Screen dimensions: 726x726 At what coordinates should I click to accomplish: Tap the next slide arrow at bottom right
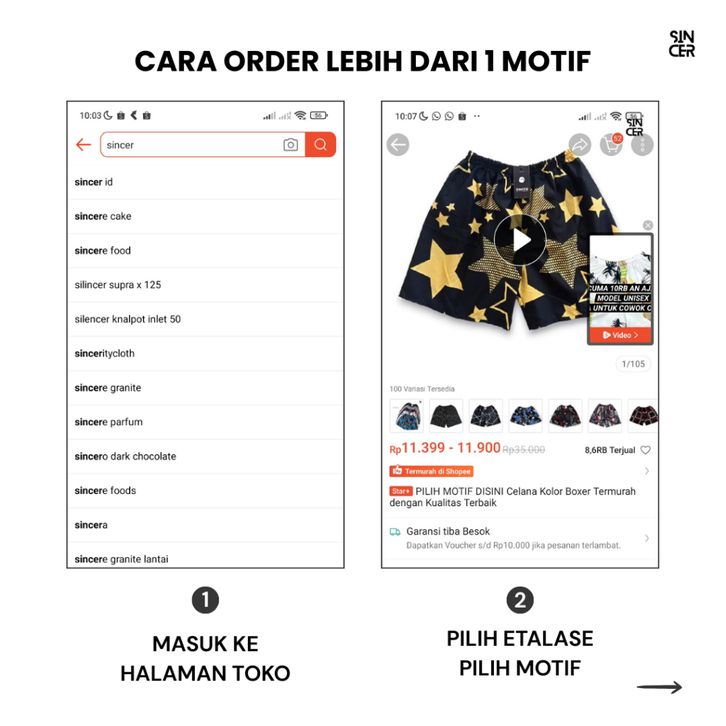pos(659,687)
